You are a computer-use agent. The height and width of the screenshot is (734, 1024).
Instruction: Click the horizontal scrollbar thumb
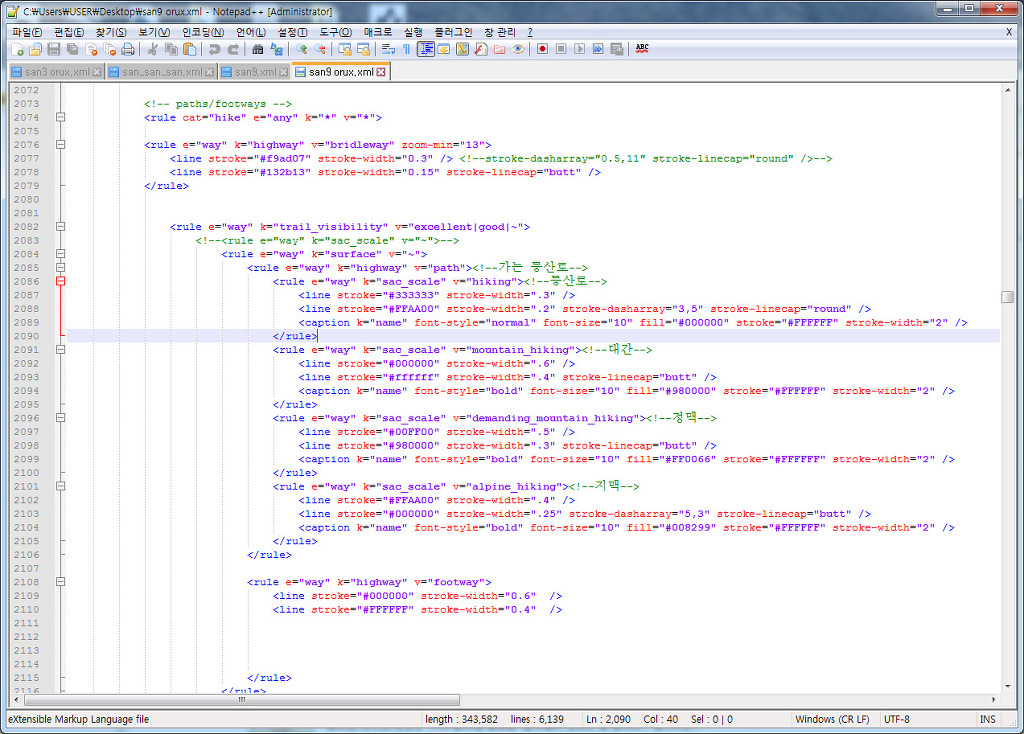pos(240,700)
